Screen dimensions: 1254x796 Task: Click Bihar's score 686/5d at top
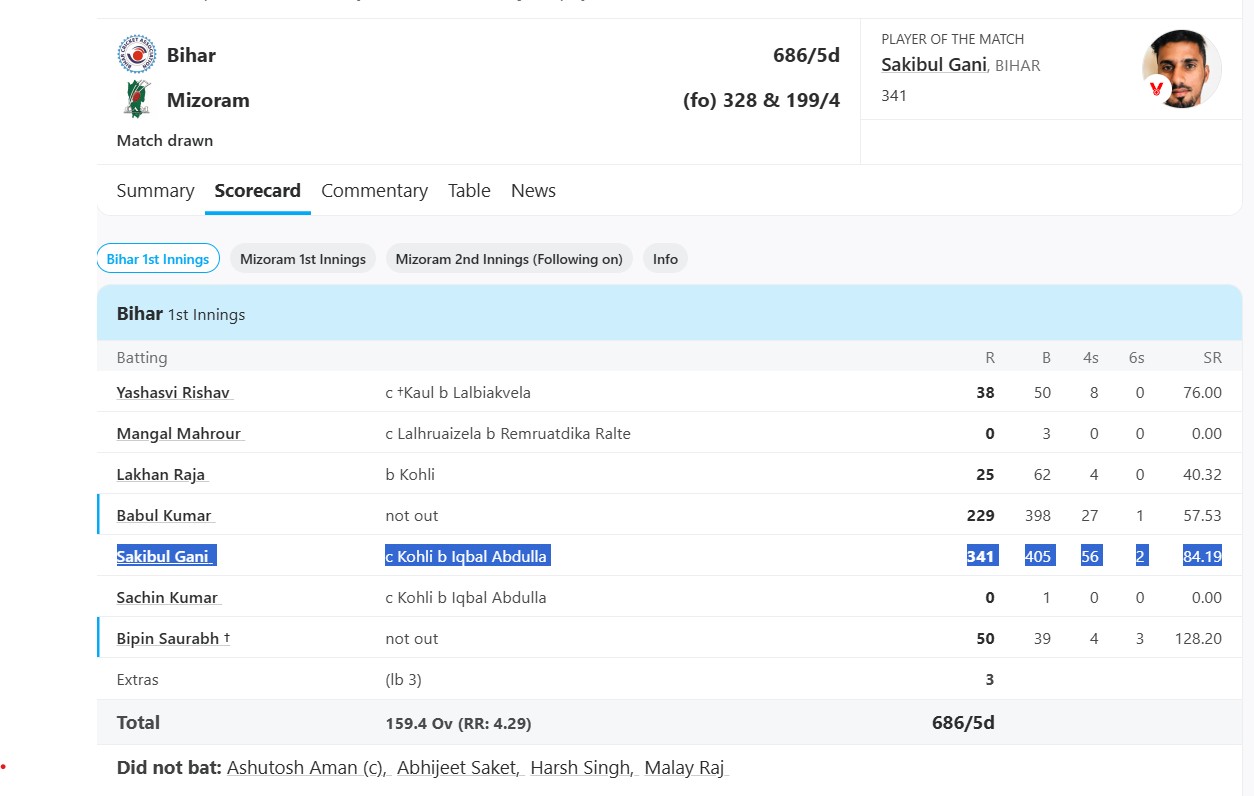coord(806,55)
